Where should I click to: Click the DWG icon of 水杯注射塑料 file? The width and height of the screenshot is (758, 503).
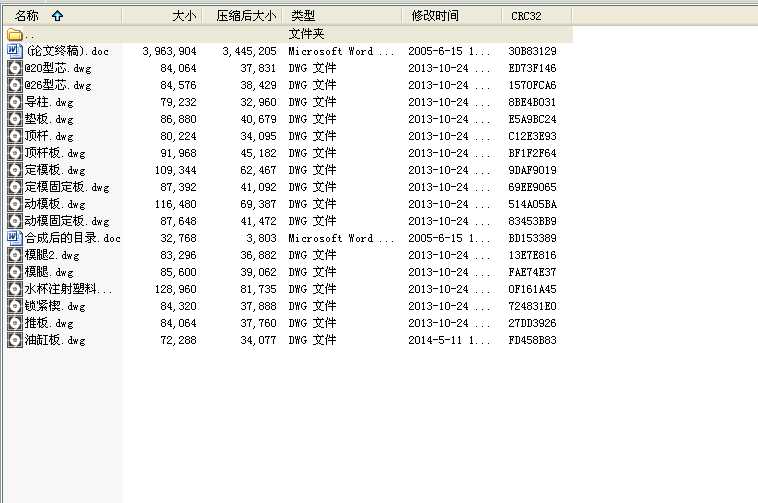pyautogui.click(x=15, y=289)
